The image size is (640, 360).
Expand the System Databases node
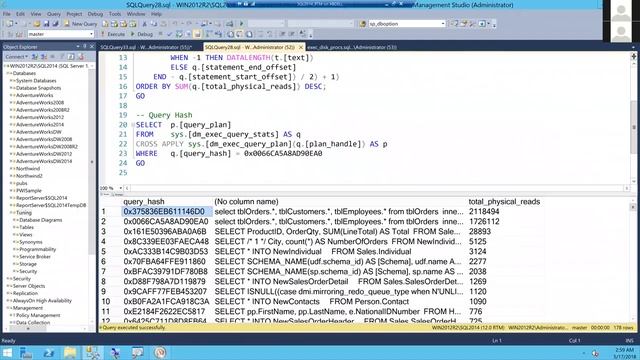pyautogui.click(x=11, y=81)
